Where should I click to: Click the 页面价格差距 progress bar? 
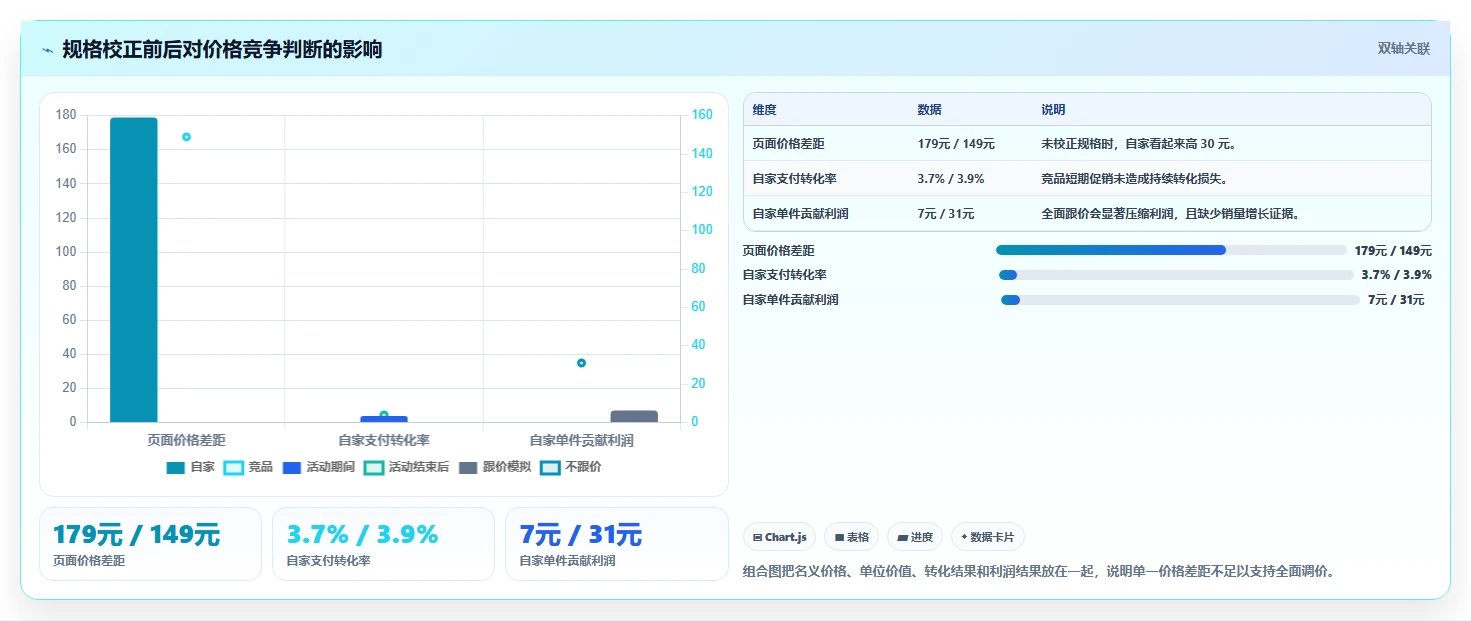click(x=1171, y=250)
